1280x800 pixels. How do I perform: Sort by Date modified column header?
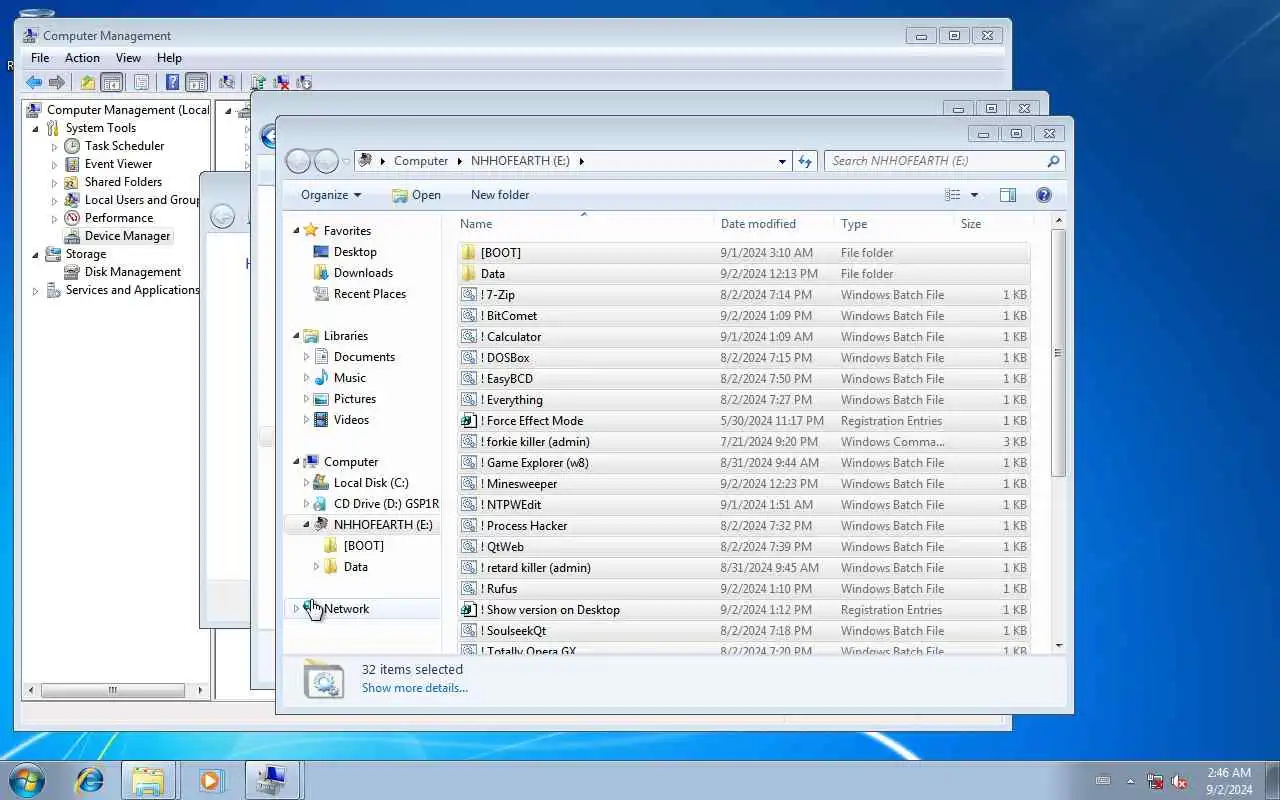pos(774,224)
